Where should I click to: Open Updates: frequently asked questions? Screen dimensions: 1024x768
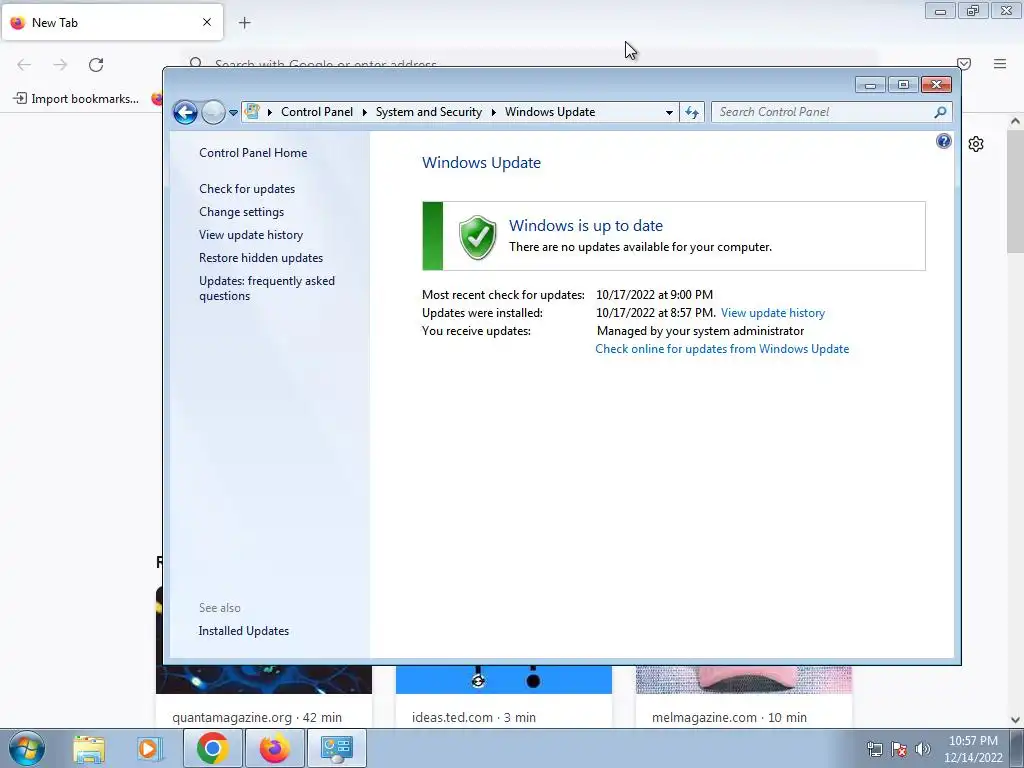coord(266,288)
